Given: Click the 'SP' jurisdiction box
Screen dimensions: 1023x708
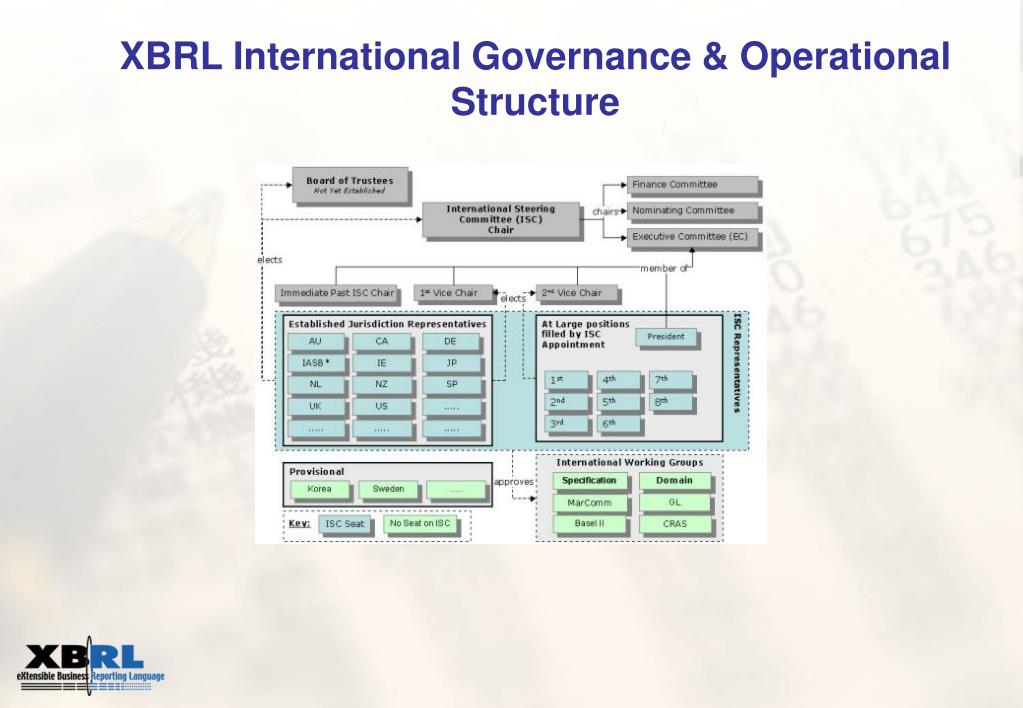Looking at the screenshot, I should pyautogui.click(x=451, y=384).
